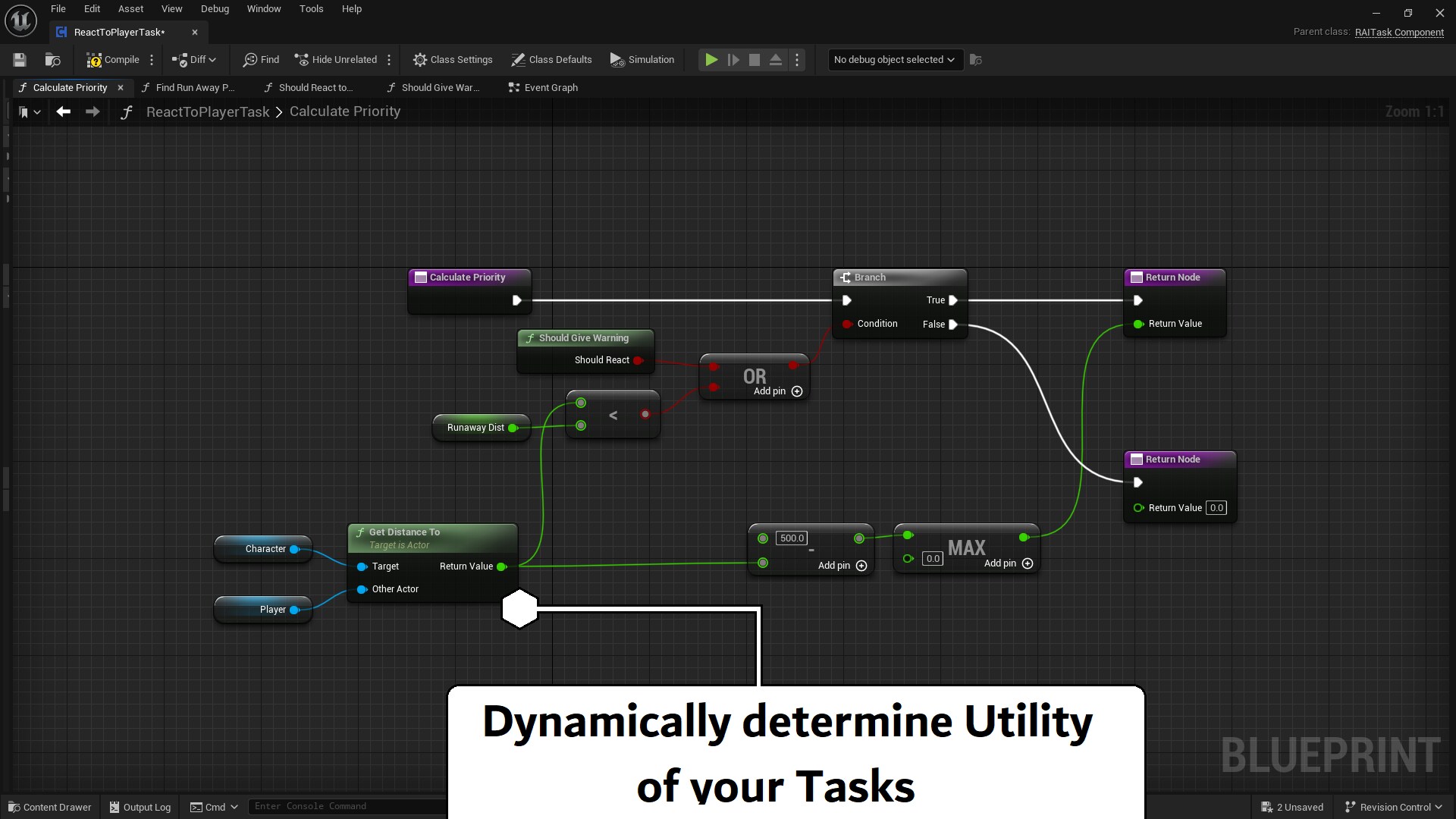
Task: Compile the blueprint
Action: pyautogui.click(x=112, y=59)
